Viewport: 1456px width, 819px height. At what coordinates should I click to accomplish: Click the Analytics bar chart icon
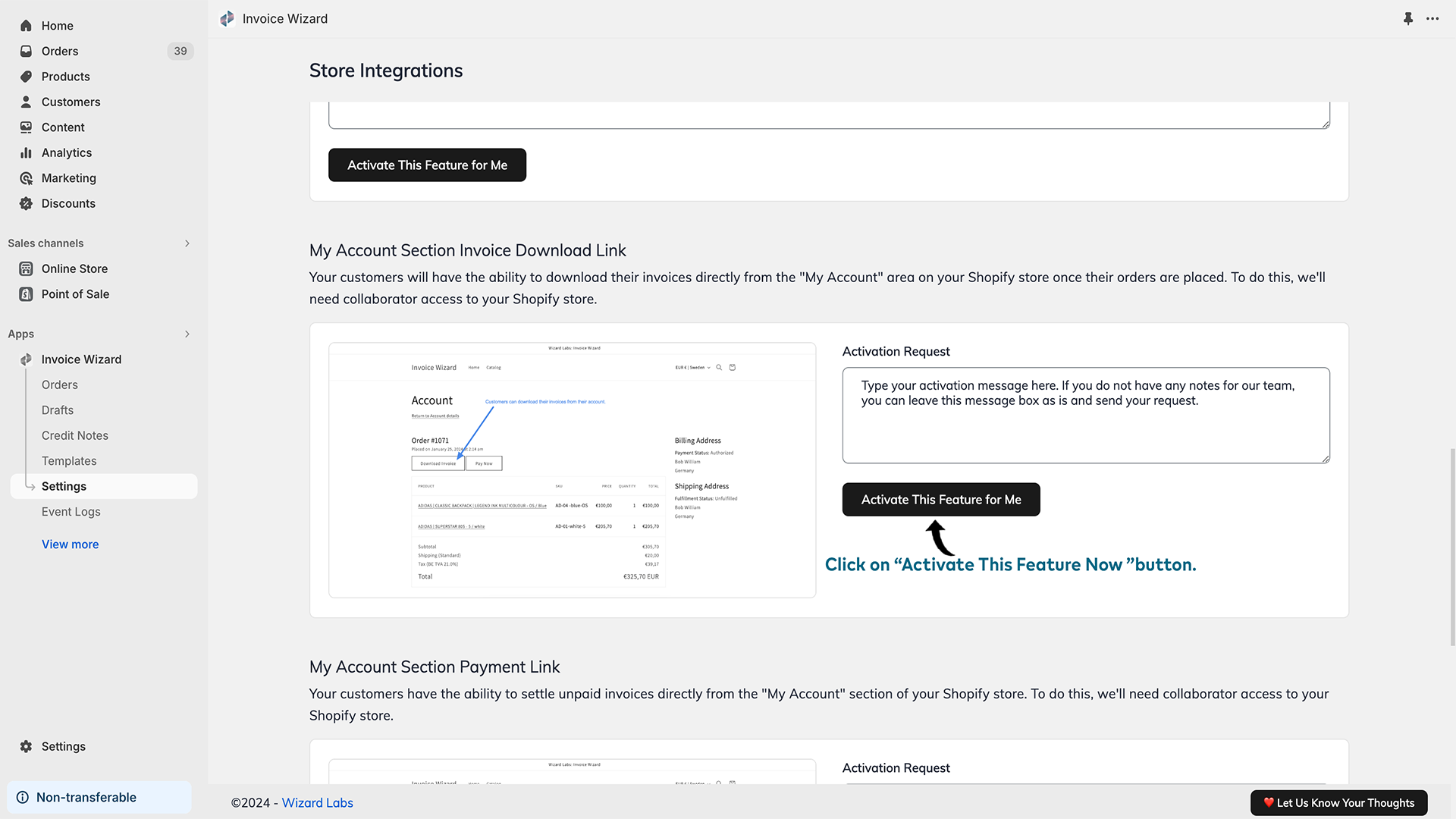coord(26,152)
